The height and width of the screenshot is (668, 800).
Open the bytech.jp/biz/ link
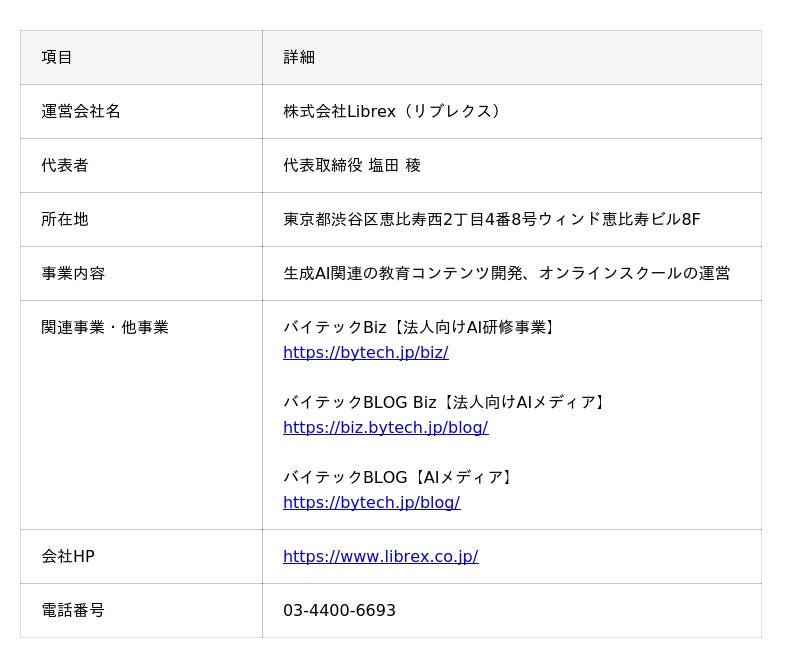pos(365,352)
